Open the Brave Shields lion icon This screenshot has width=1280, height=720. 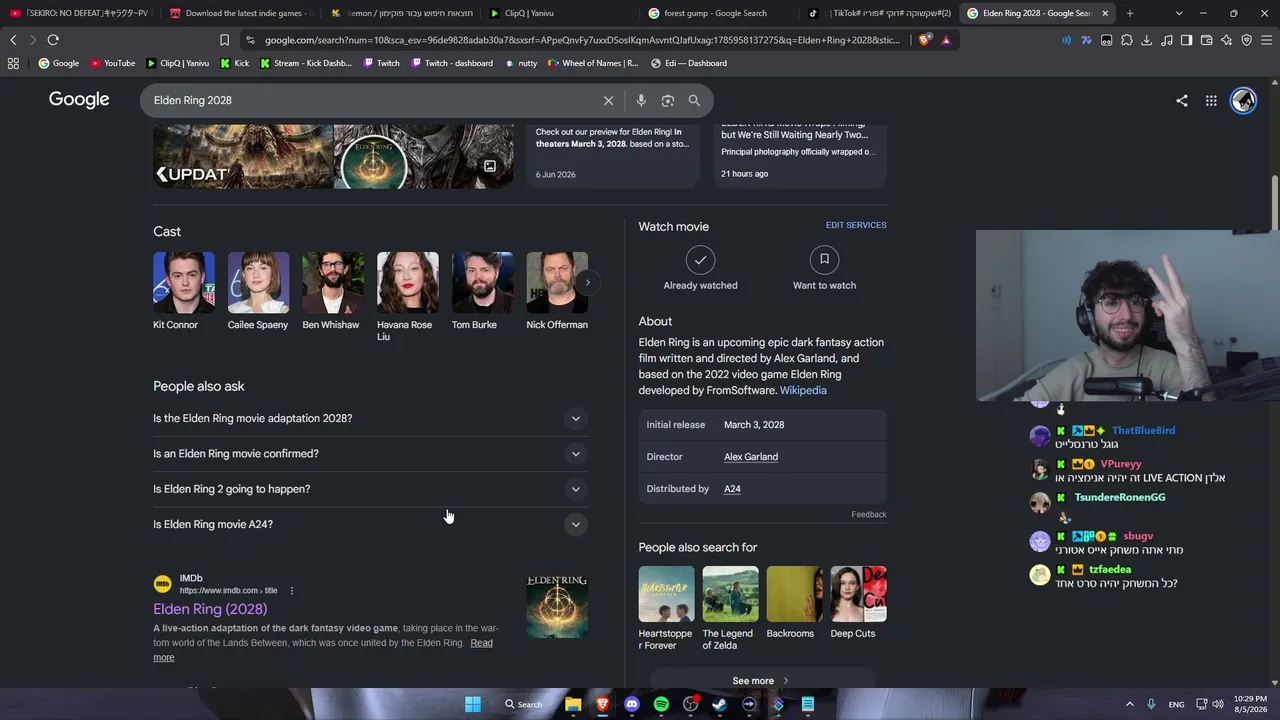tap(924, 40)
